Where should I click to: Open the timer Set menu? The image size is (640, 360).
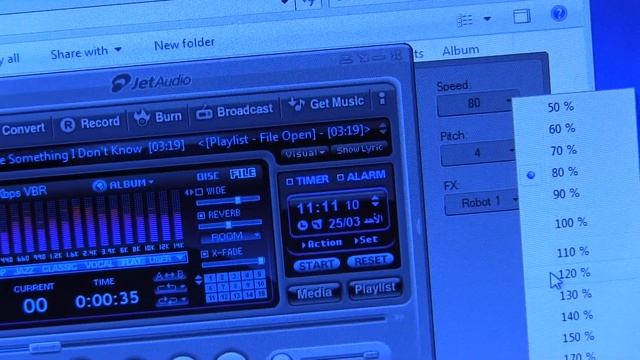(366, 240)
